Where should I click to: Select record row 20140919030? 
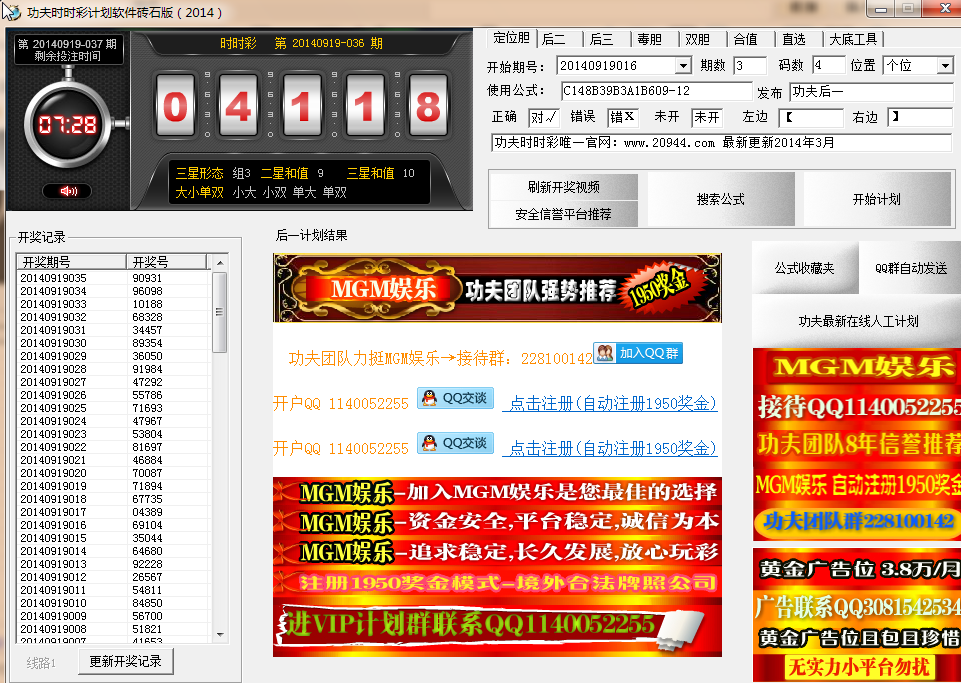(114, 343)
